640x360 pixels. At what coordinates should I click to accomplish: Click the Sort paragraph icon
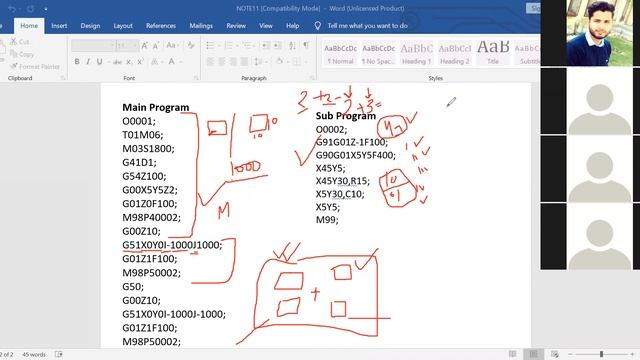point(292,45)
